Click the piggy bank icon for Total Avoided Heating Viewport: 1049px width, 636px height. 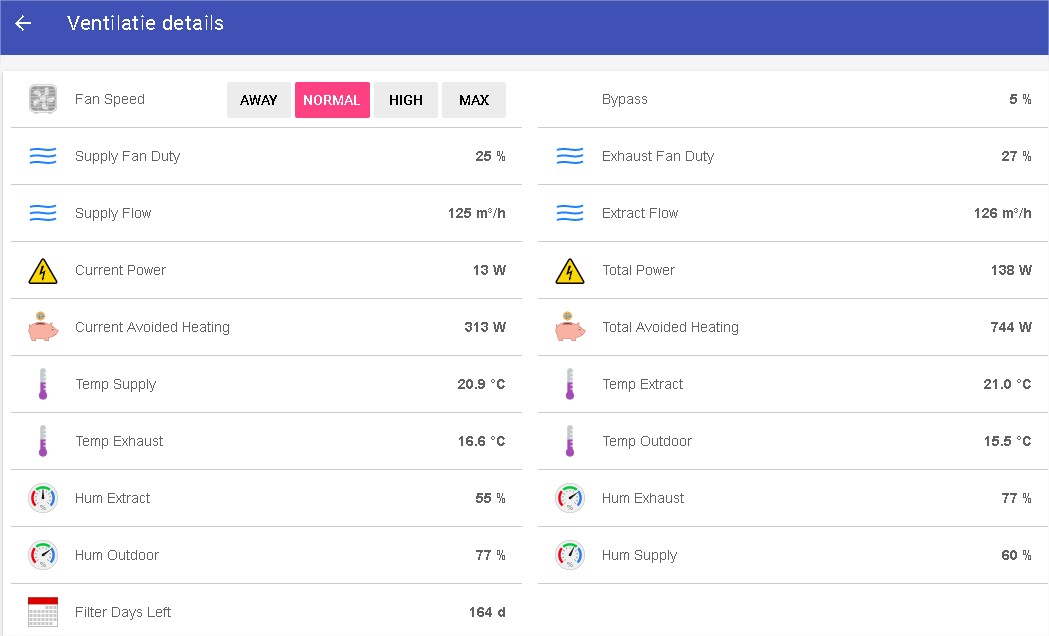point(570,328)
